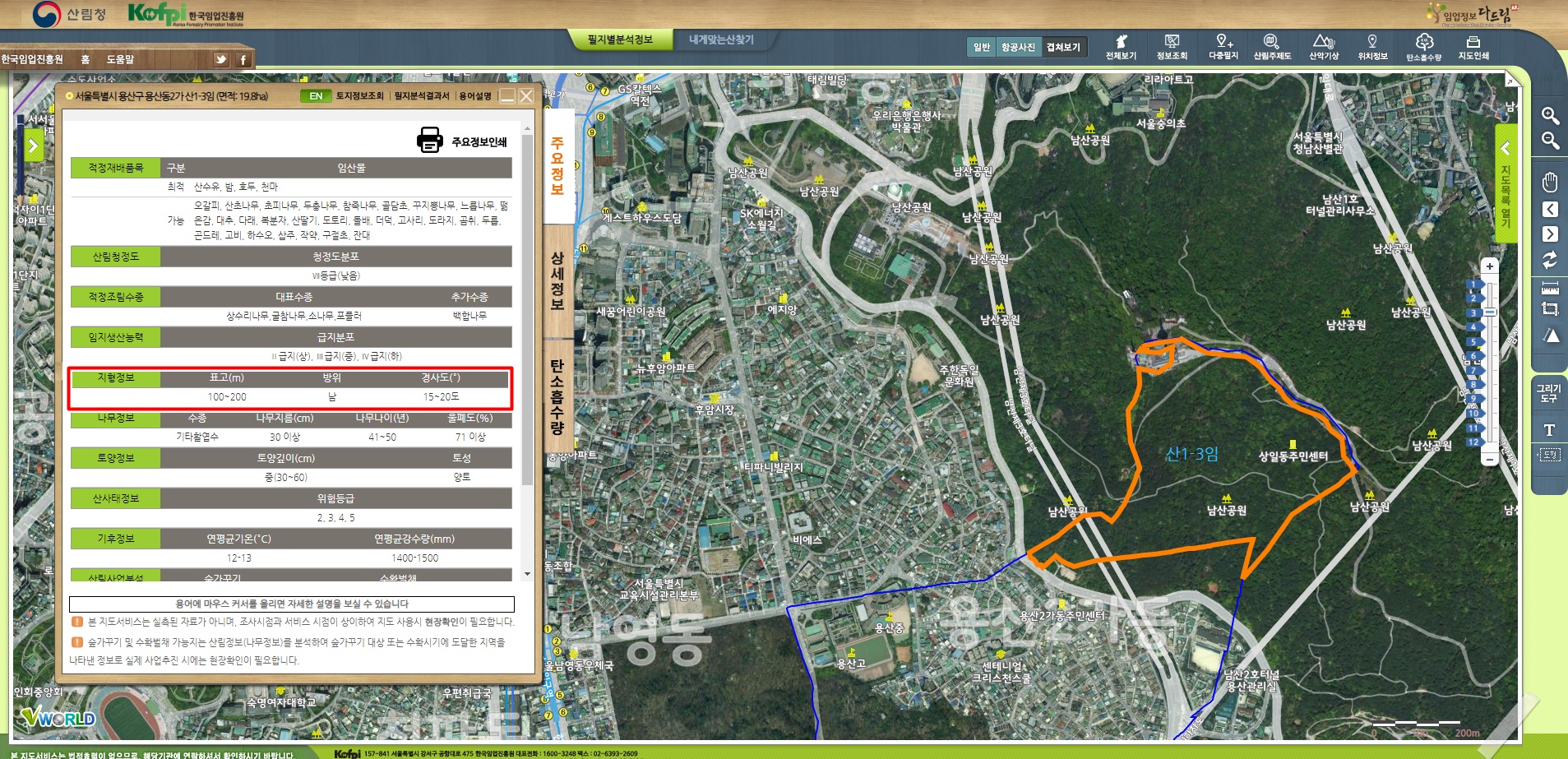Viewport: 1568px width, 759px height.
Task: Switch map to 항공사진 aerial view
Action: point(1018,47)
